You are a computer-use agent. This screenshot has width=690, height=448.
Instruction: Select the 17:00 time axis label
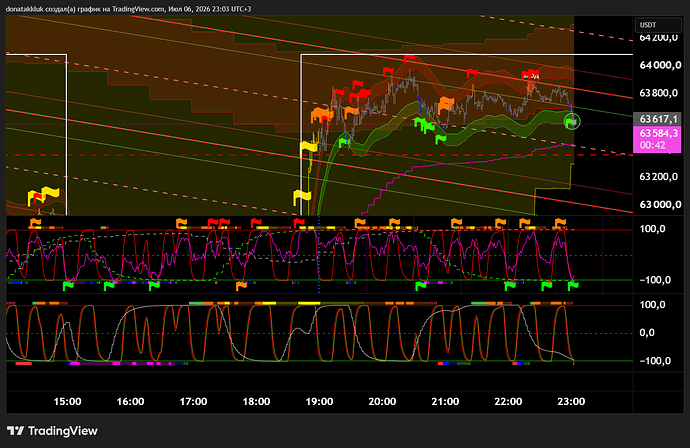(193, 401)
